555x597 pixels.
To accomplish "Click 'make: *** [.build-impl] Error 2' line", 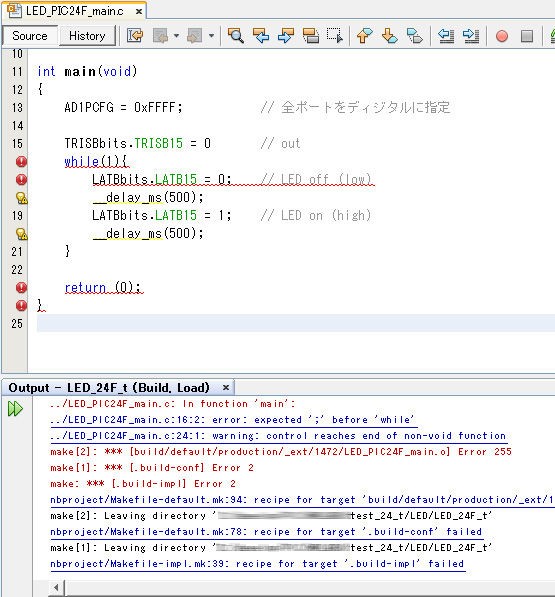I will 143,484.
